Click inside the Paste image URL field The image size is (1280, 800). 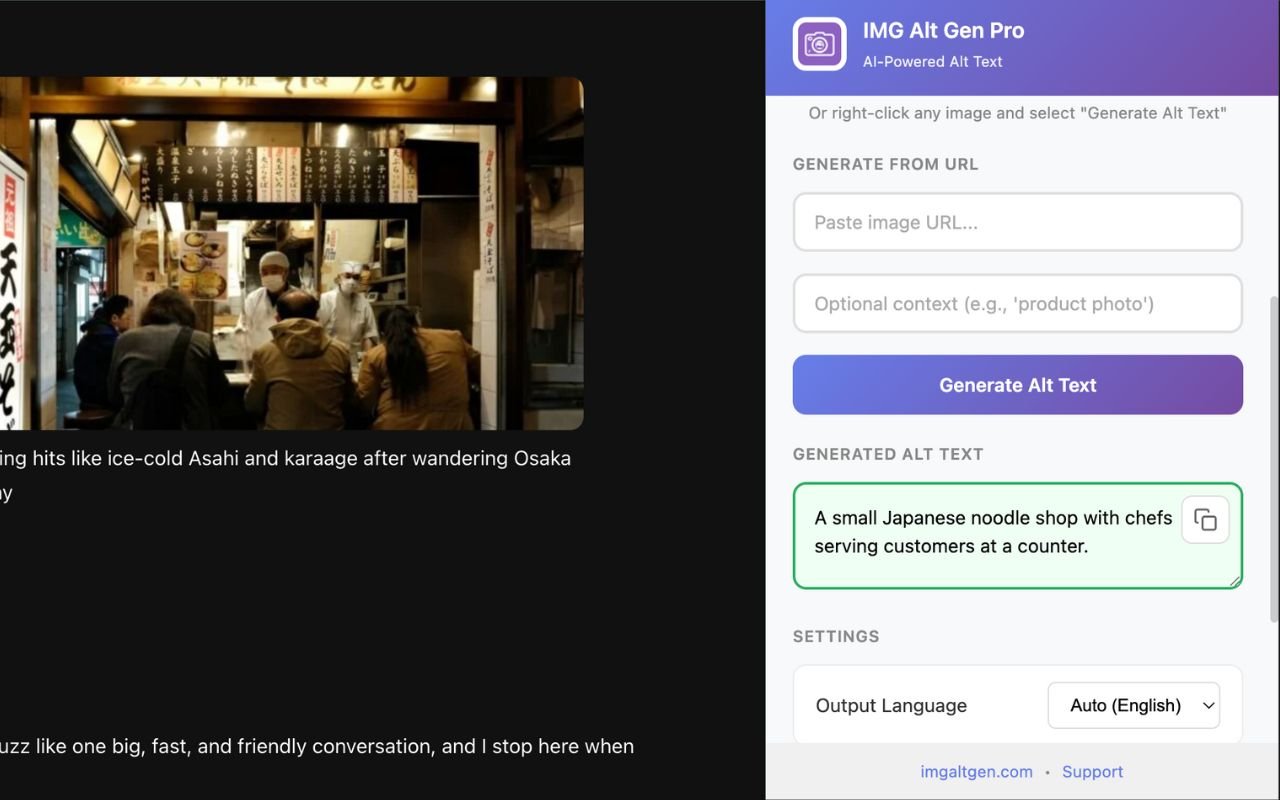point(1017,222)
